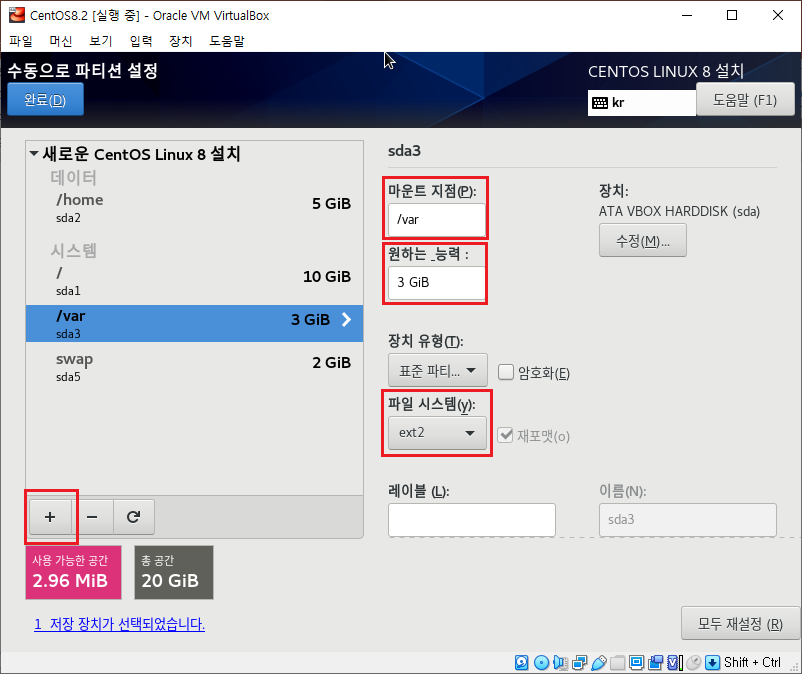Image resolution: width=802 pixels, height=674 pixels.
Task: Click the host key arrow icon
Action: tap(712, 663)
